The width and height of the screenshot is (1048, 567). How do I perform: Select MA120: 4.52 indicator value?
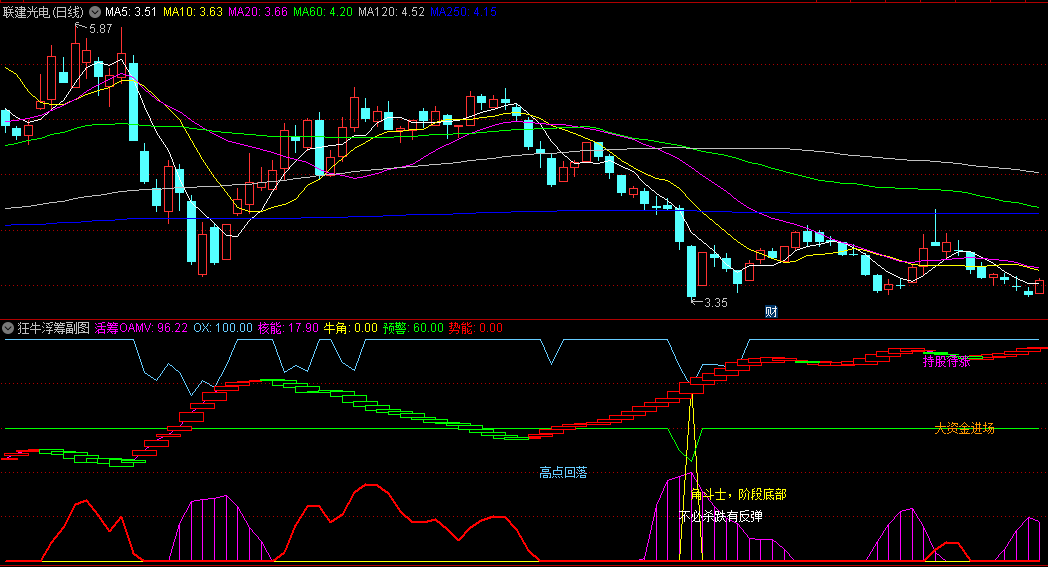pos(391,11)
